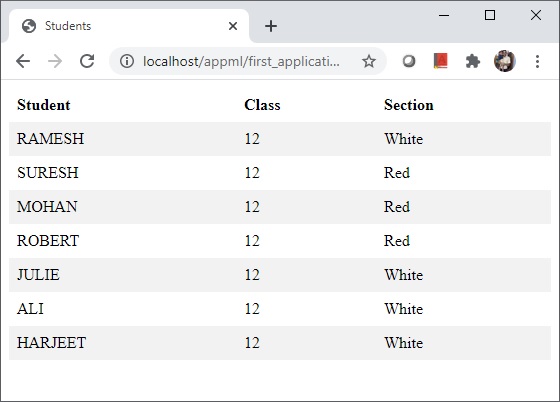Viewport: 560px width, 402px height.
Task: Click the Section column header
Action: pos(409,105)
